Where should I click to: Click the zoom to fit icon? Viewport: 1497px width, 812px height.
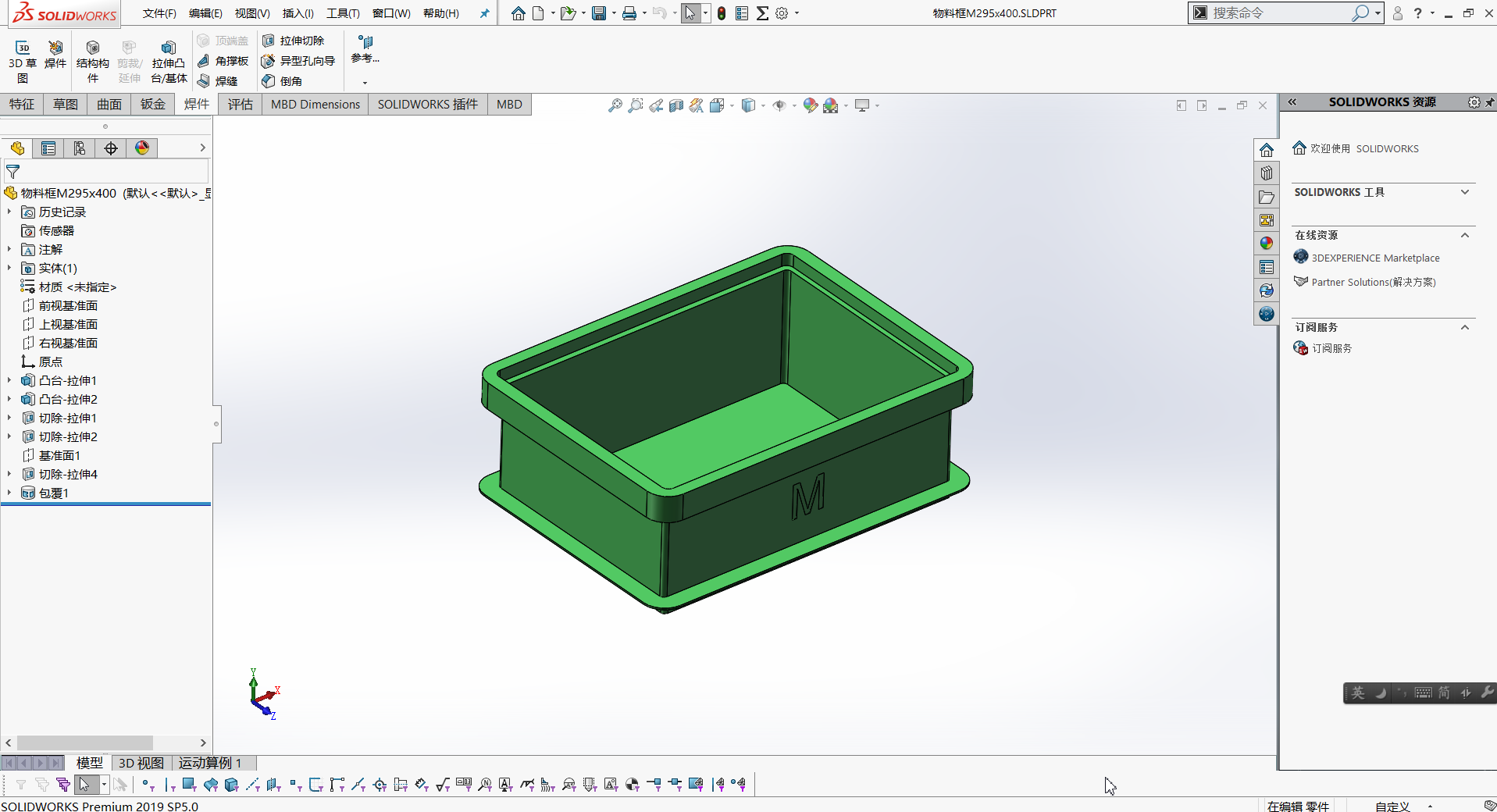(x=615, y=105)
